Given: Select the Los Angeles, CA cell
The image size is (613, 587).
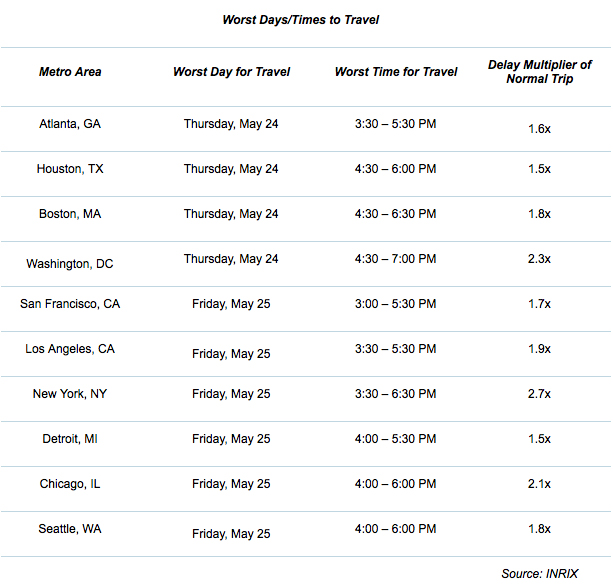Looking at the screenshot, I should tap(70, 348).
